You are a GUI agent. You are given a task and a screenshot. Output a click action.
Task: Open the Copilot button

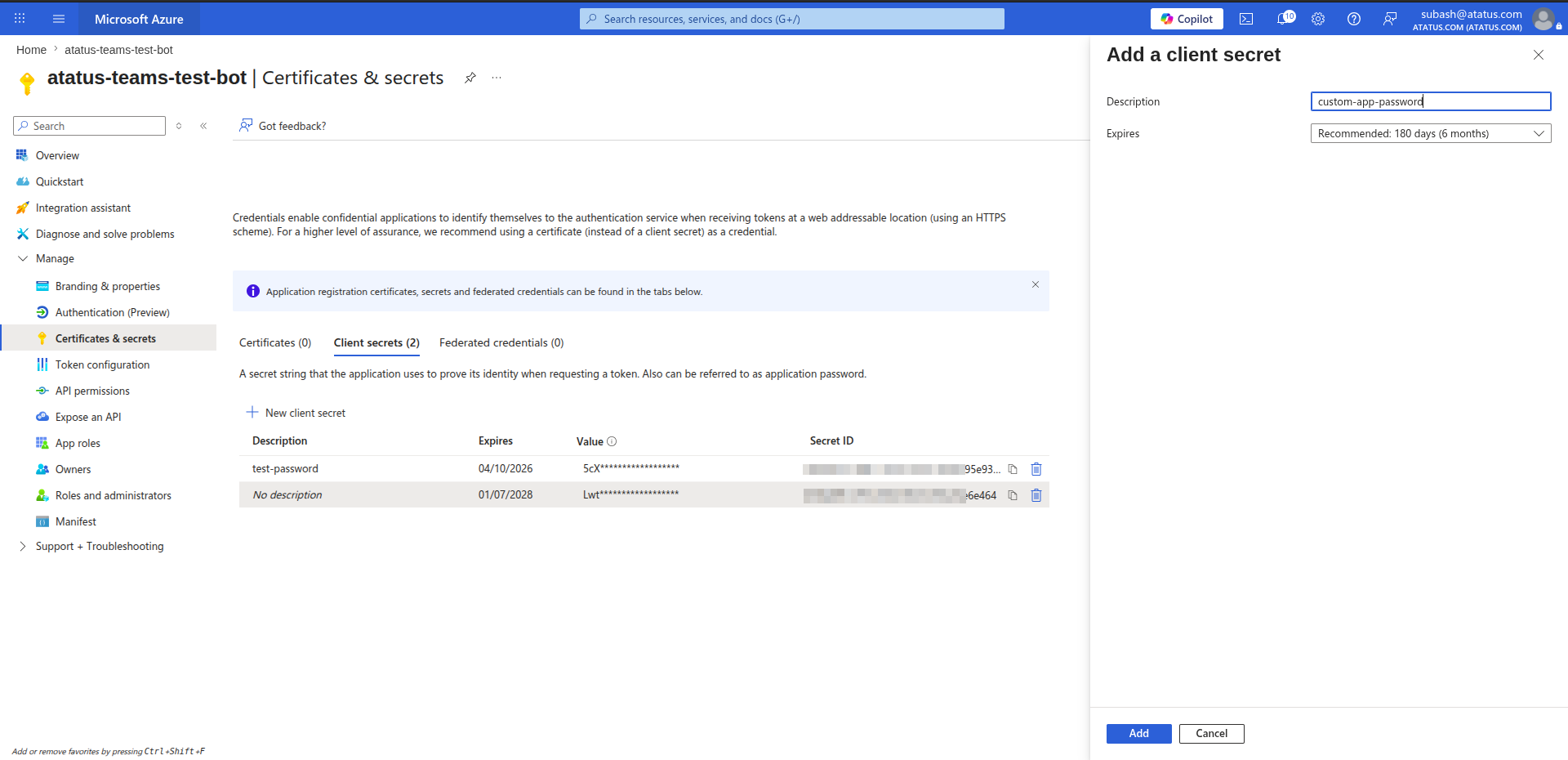(x=1187, y=19)
